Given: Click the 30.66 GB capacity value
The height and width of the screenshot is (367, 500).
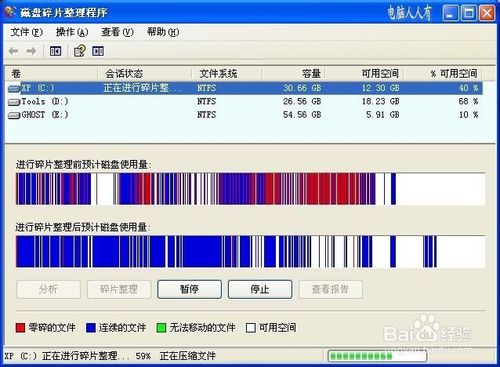Looking at the screenshot, I should pos(302,88).
